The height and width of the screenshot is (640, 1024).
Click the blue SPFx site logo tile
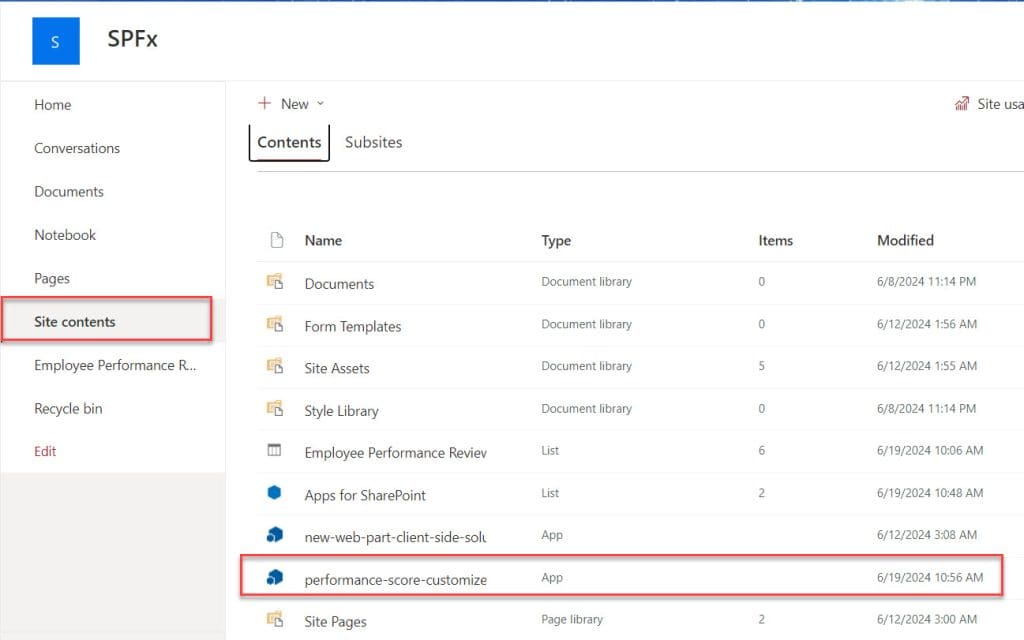56,41
